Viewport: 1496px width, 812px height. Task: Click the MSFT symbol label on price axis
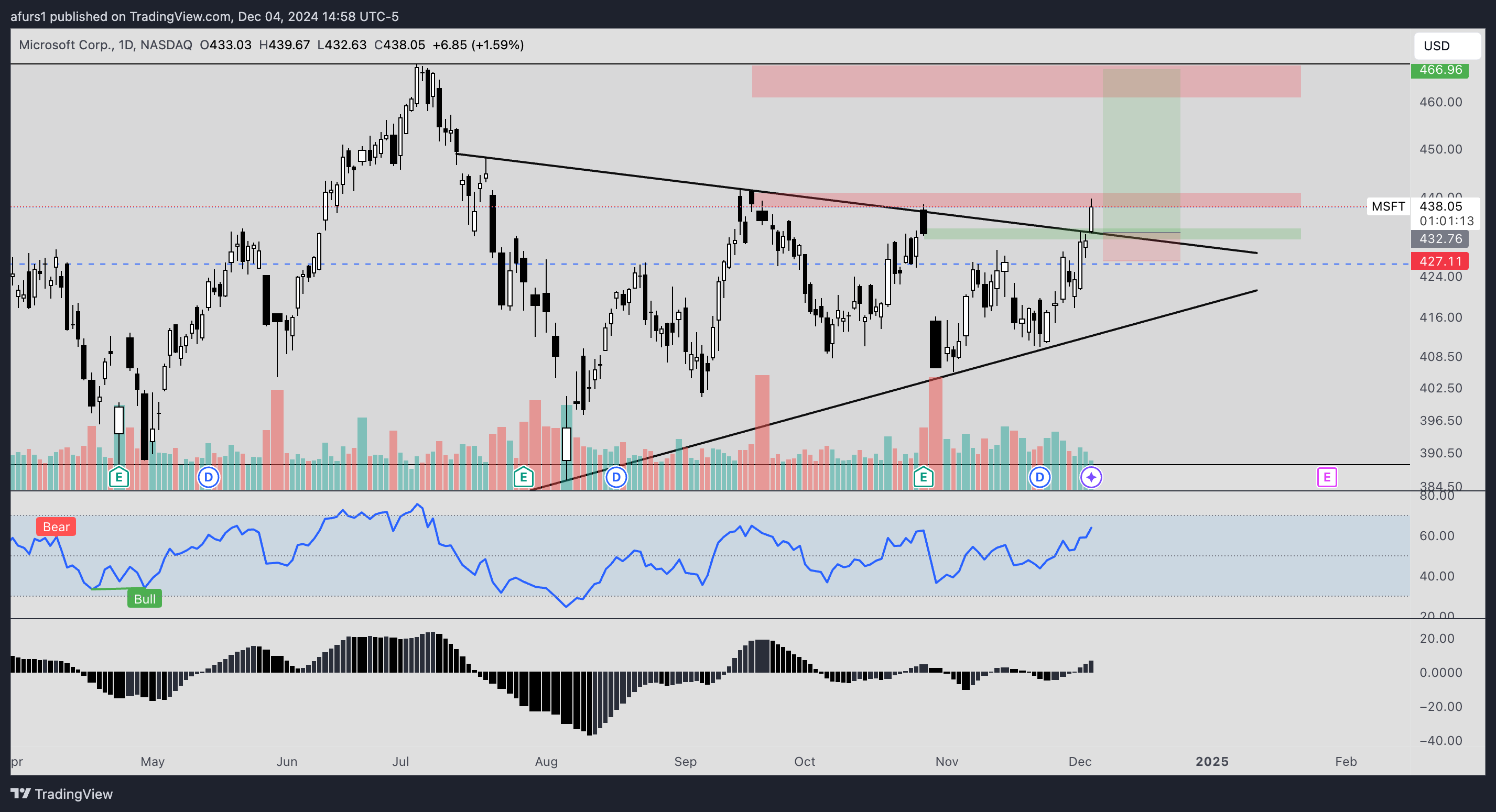(x=1388, y=206)
